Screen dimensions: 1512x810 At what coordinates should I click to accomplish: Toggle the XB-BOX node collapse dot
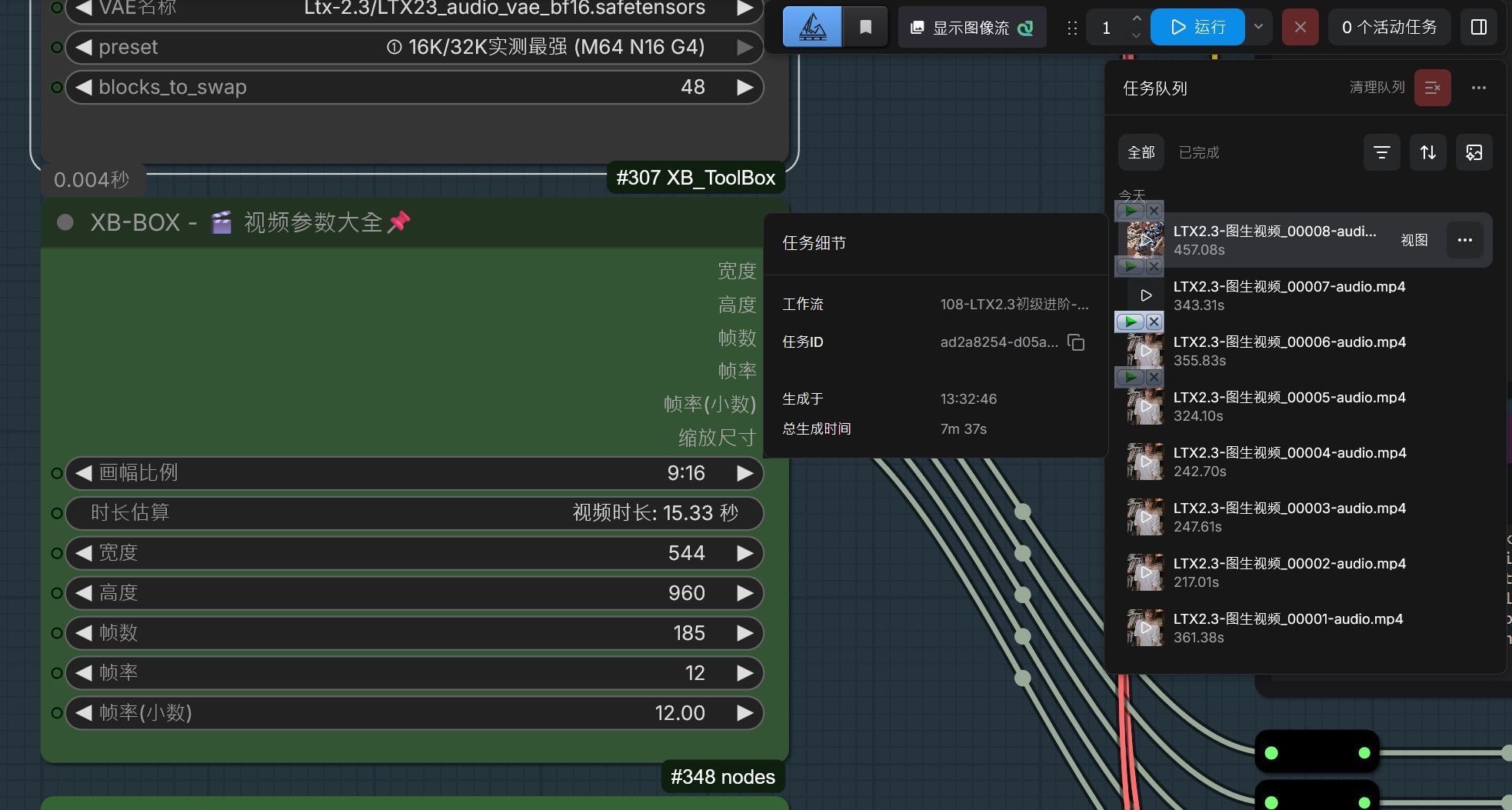click(65, 222)
